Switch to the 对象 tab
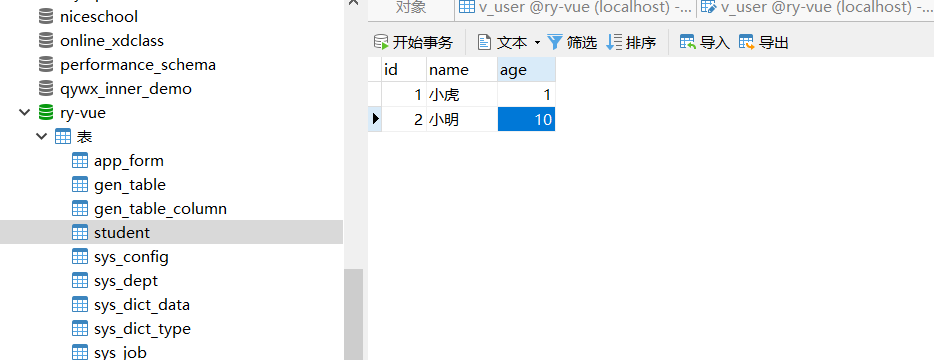This screenshot has width=934, height=360. [x=411, y=7]
